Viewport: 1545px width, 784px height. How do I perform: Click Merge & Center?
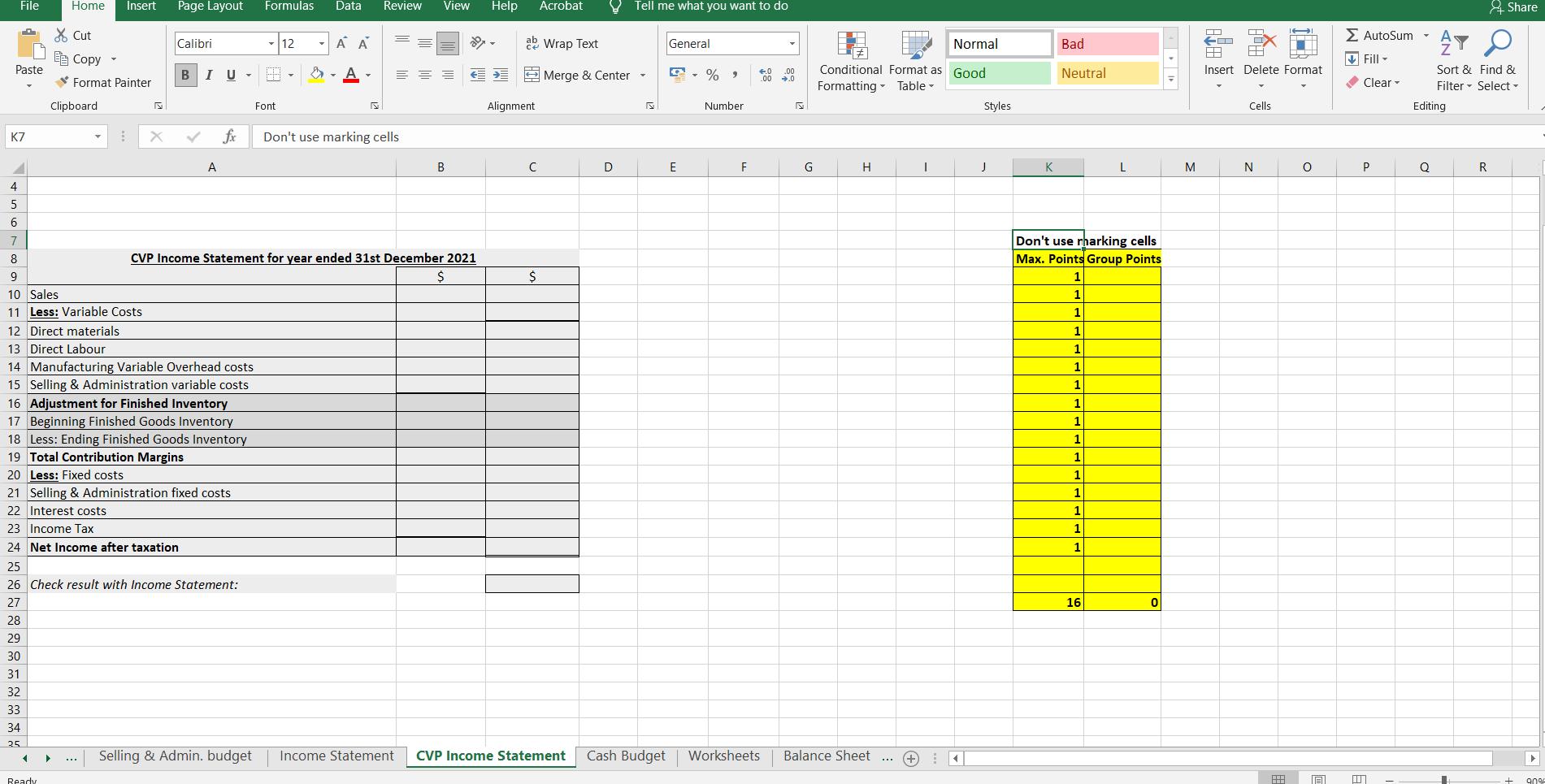pyautogui.click(x=578, y=75)
